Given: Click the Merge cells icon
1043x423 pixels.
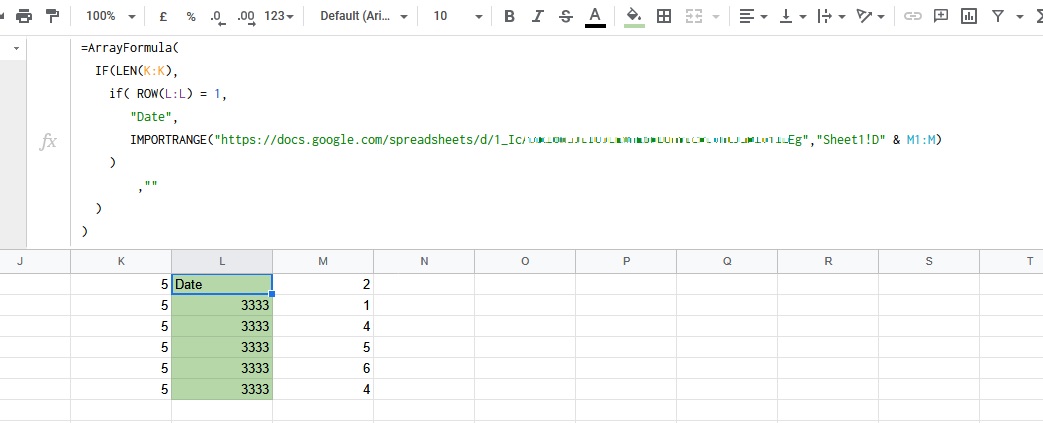Looking at the screenshot, I should [694, 17].
